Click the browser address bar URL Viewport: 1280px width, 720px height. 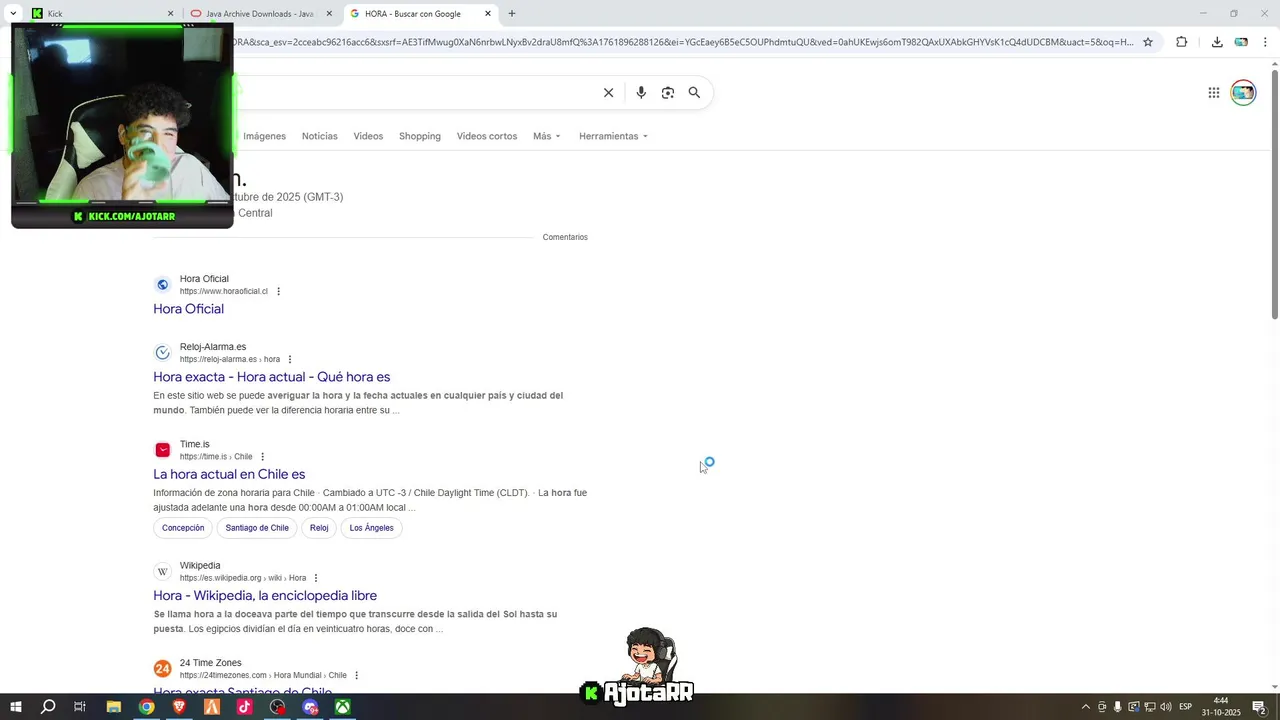[x=683, y=42]
